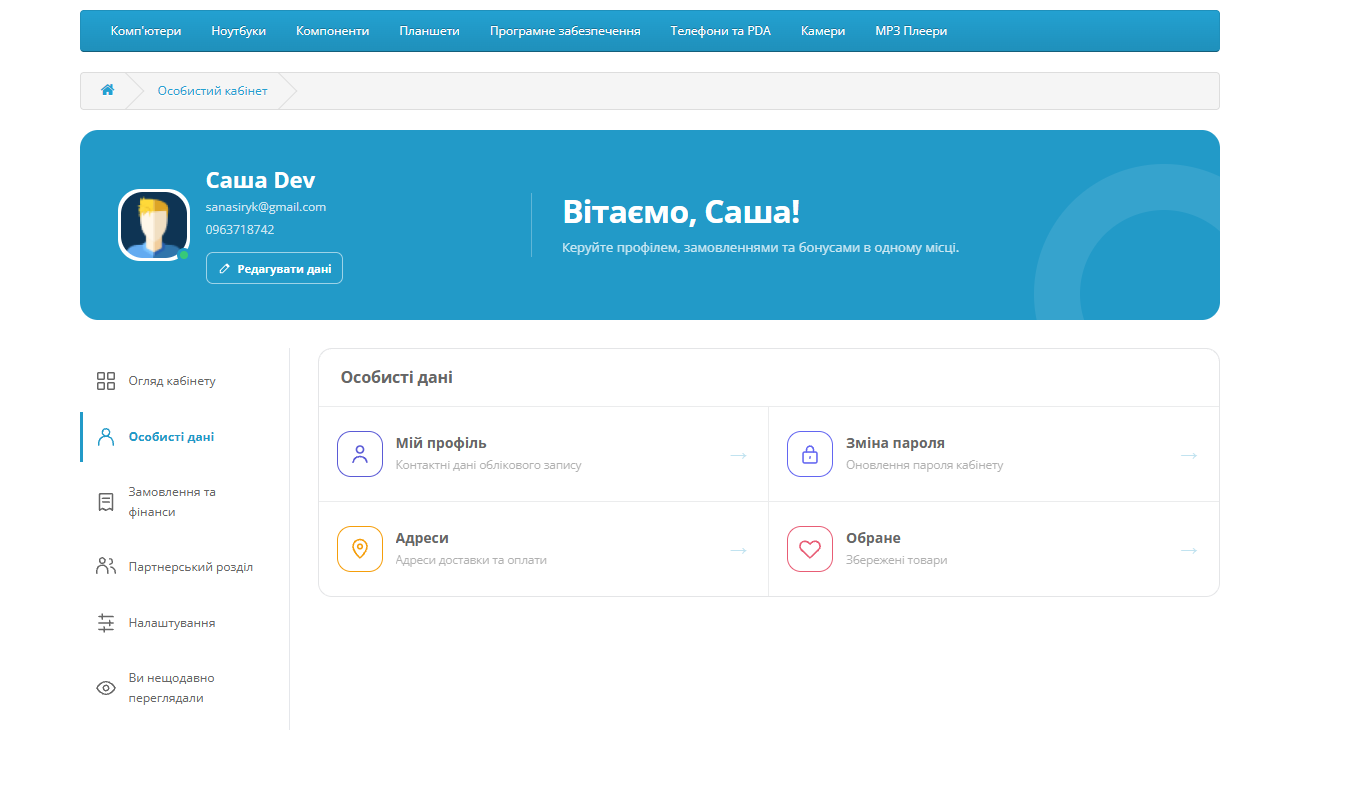Click the person icon beside Особисті дані sidebar item
This screenshot has height=786, width=1347.
106,437
